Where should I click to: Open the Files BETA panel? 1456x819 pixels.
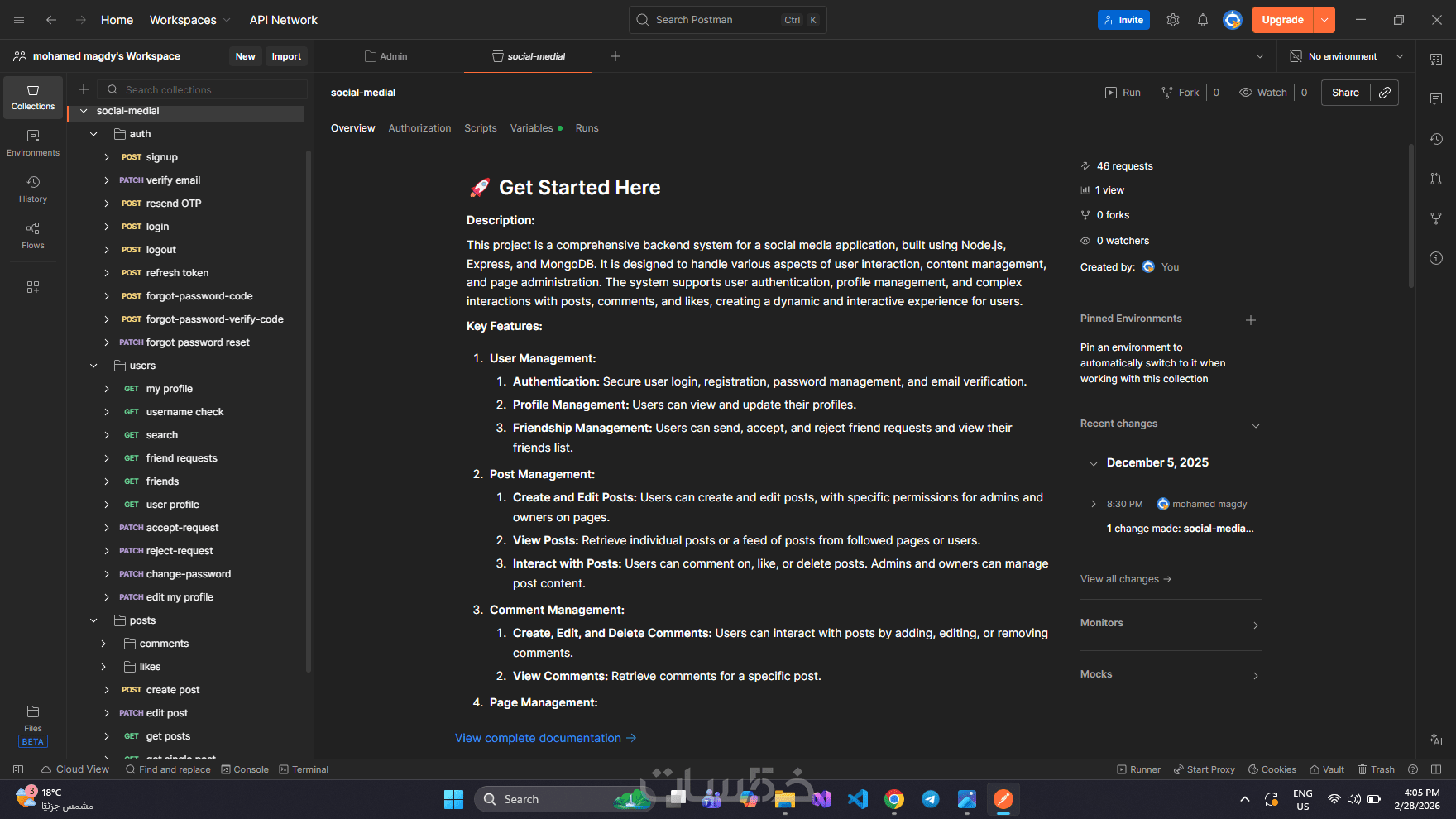tap(33, 725)
